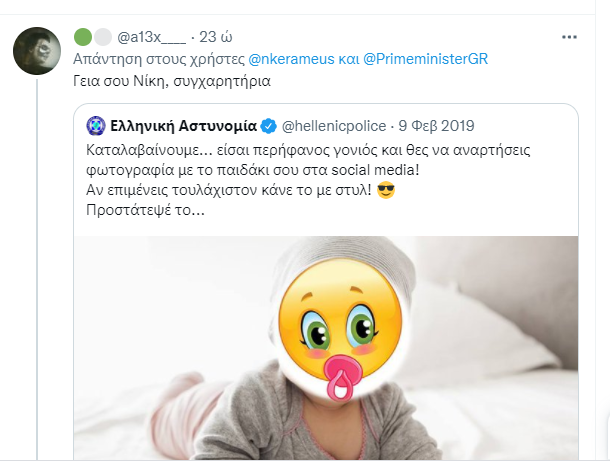
Task: Open the quoted baby photo image
Action: coord(326,348)
